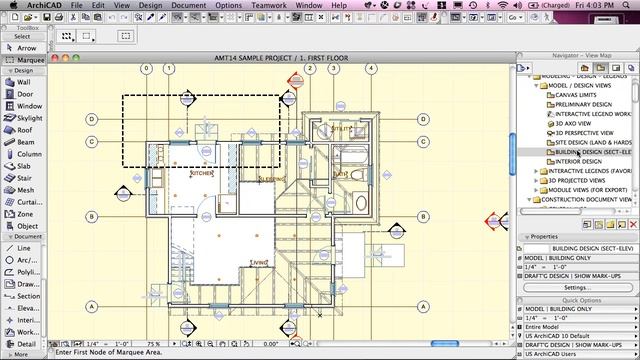Select the Stair tool

(x=23, y=178)
